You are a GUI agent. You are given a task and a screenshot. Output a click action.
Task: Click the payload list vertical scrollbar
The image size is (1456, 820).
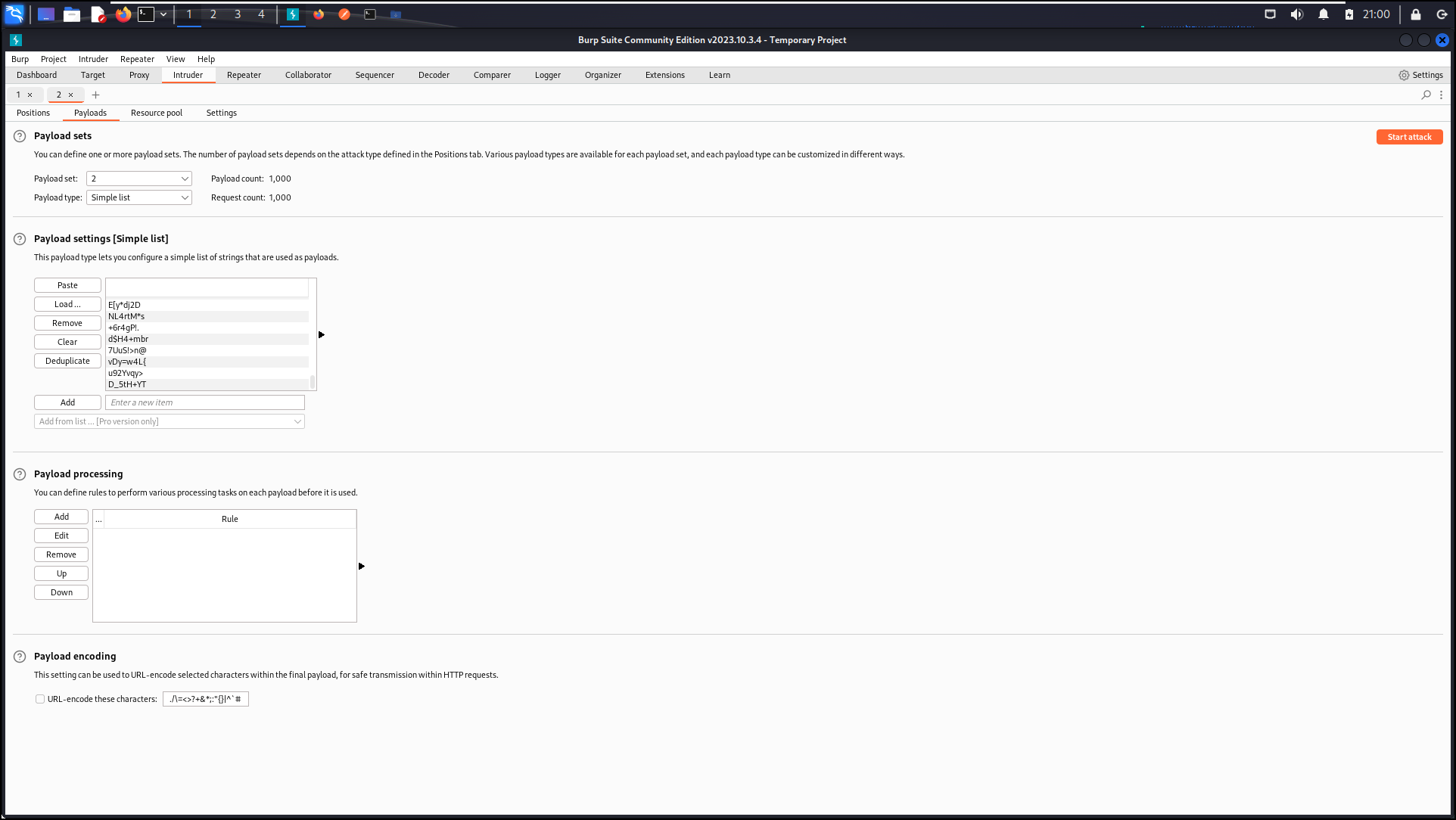(313, 382)
